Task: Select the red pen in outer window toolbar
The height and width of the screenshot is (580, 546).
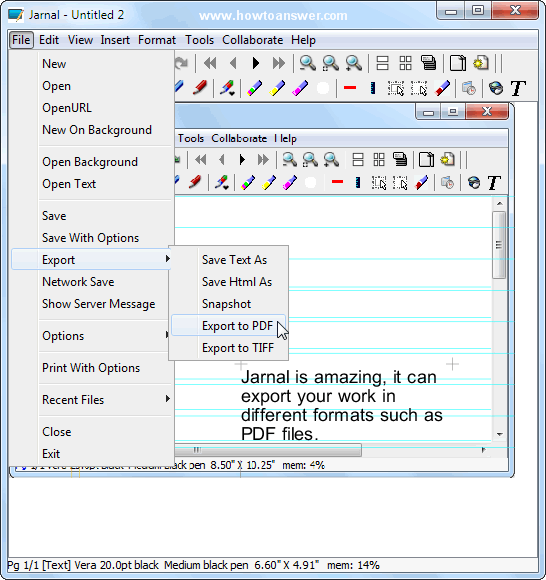Action: [200, 88]
